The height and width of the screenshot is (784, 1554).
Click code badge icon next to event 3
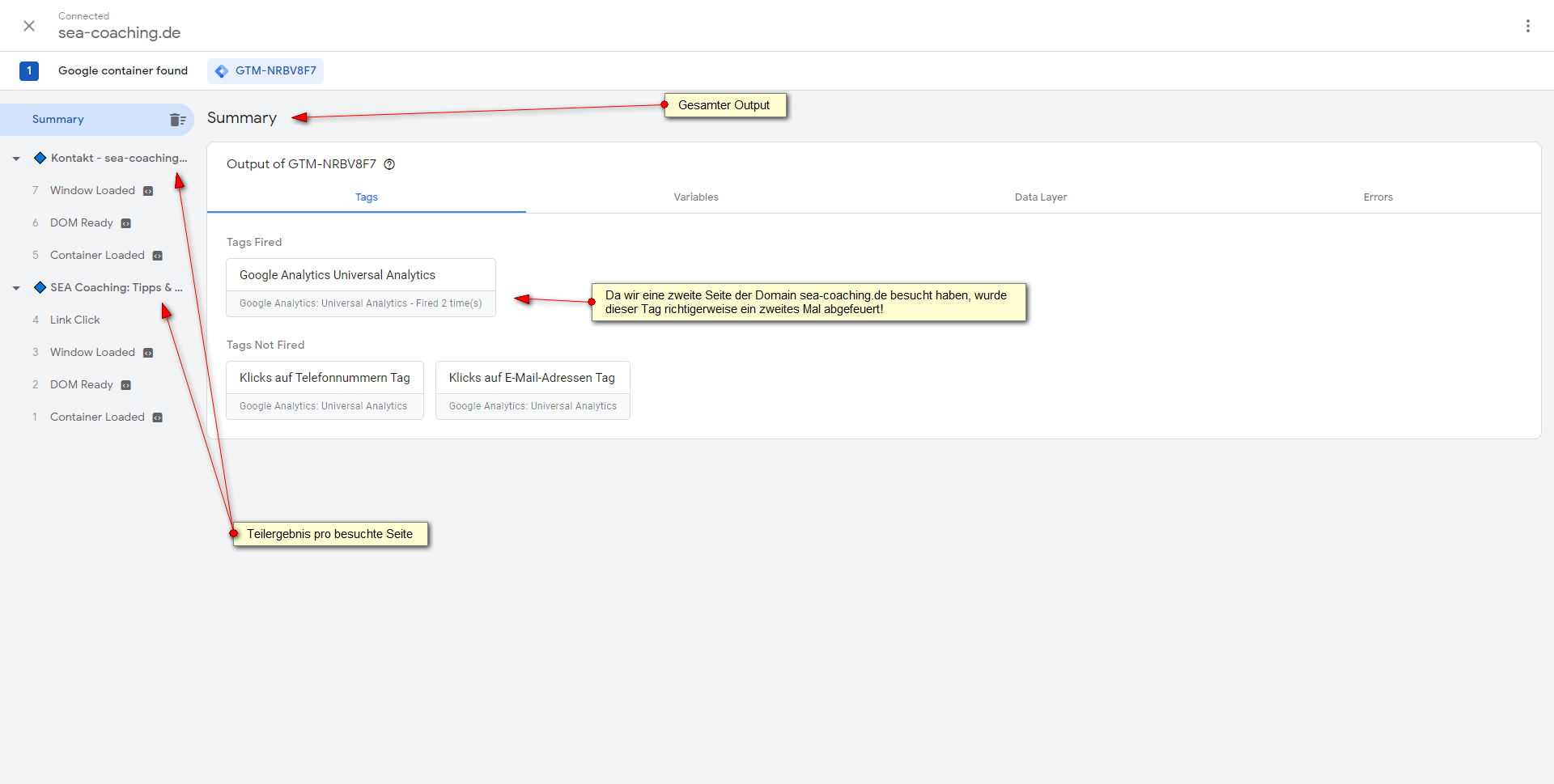click(x=148, y=353)
